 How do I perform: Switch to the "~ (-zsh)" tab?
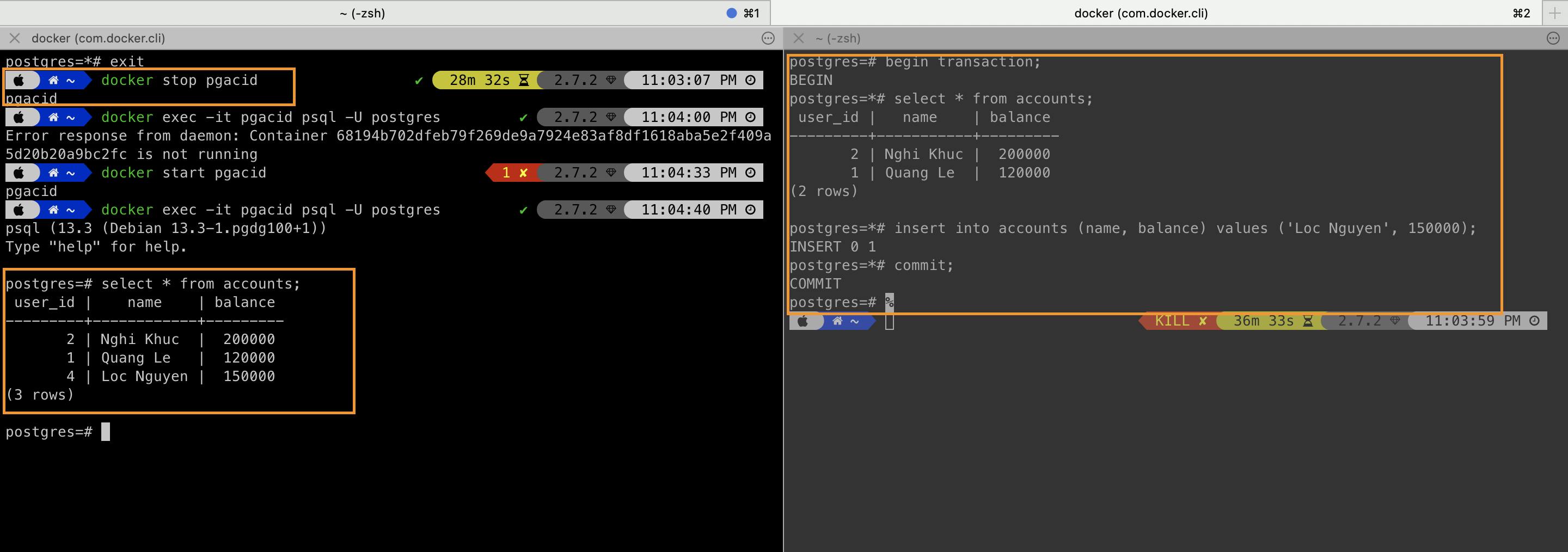[x=362, y=13]
